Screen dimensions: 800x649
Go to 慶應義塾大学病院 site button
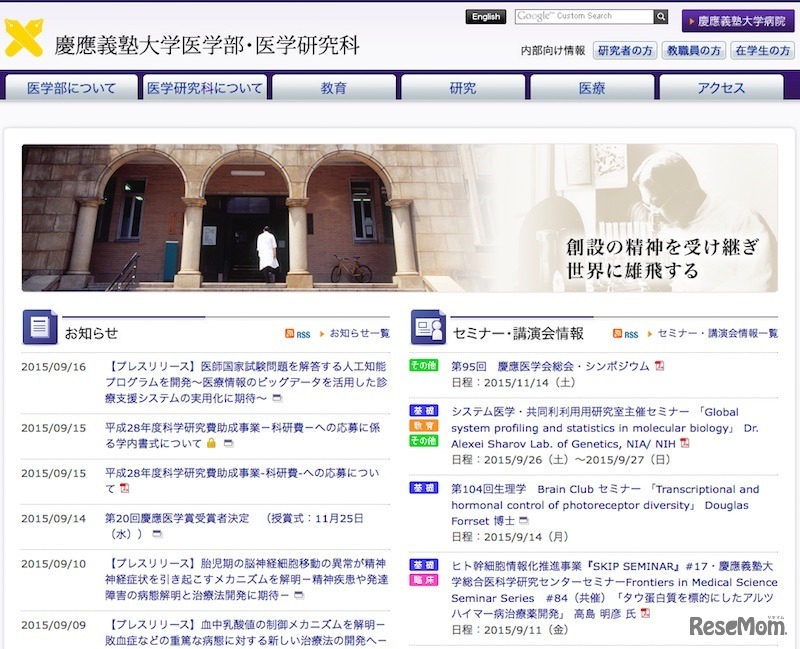click(738, 20)
